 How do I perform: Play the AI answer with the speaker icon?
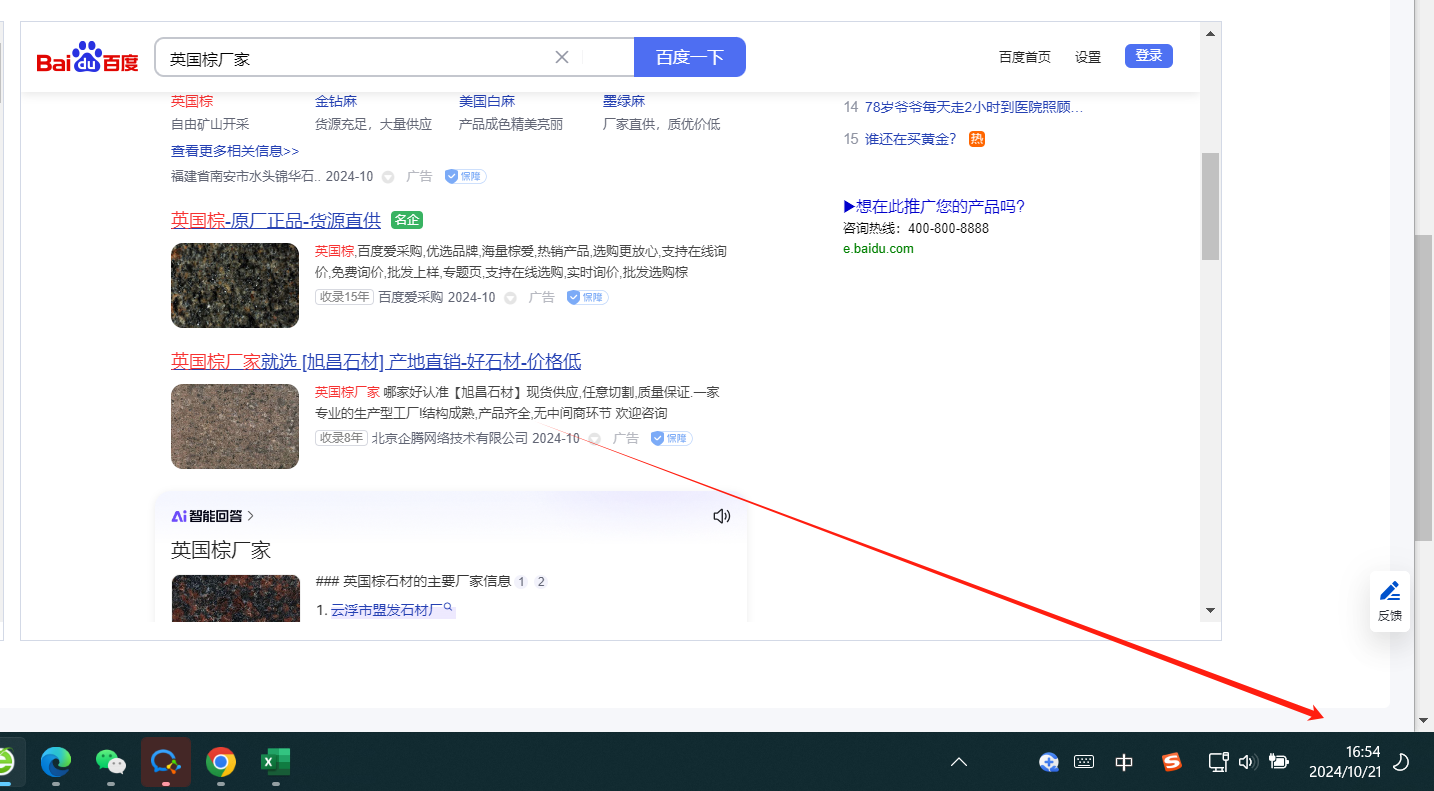721,516
